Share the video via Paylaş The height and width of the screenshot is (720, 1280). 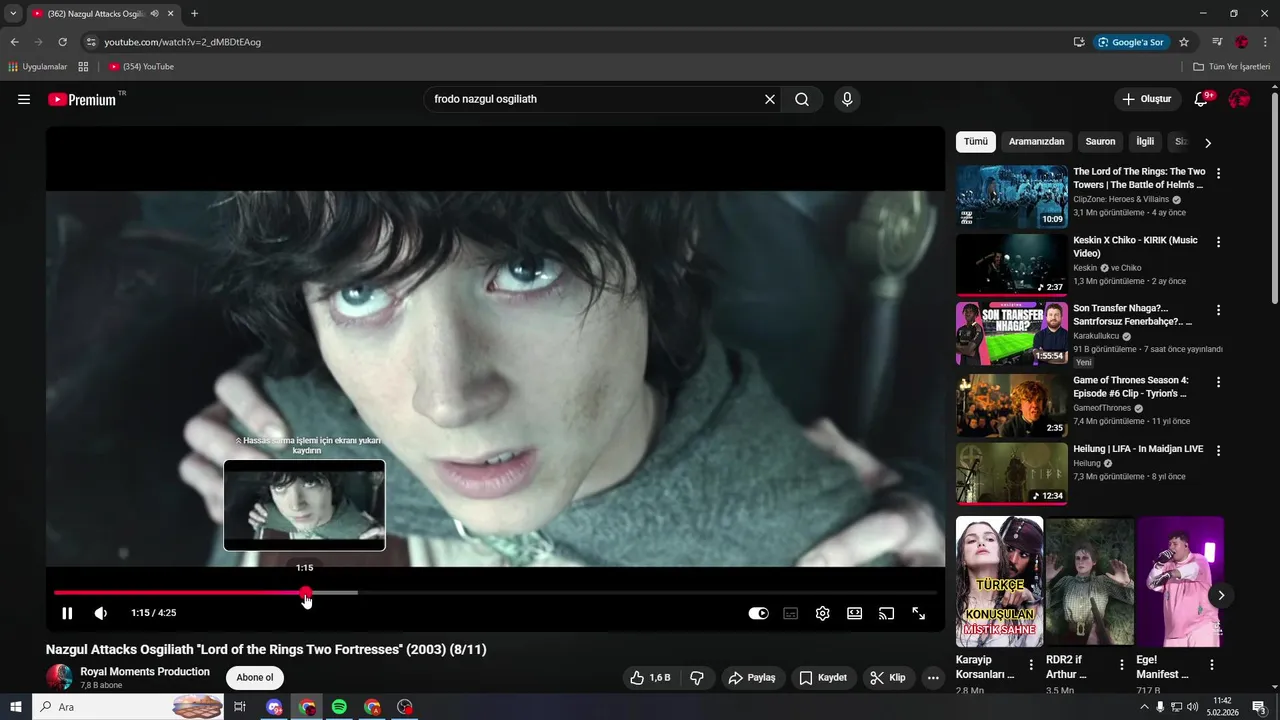tap(752, 678)
